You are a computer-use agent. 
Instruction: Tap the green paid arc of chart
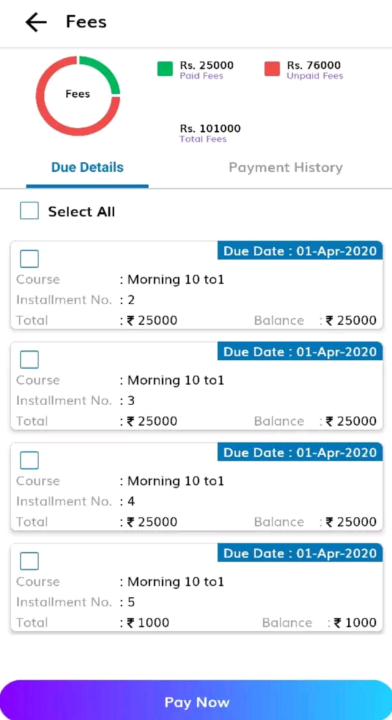click(106, 71)
